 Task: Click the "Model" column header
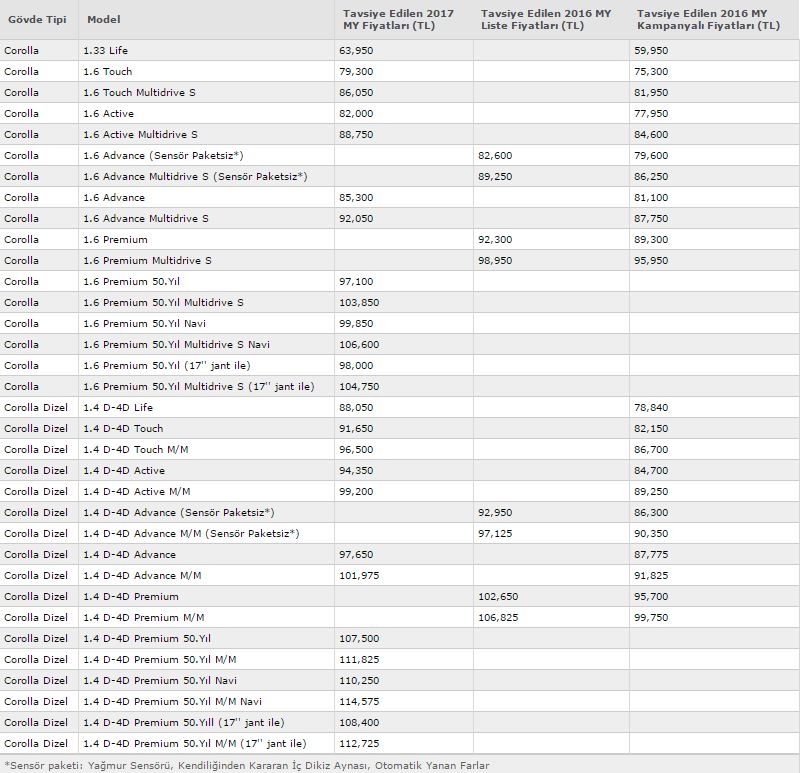[102, 19]
